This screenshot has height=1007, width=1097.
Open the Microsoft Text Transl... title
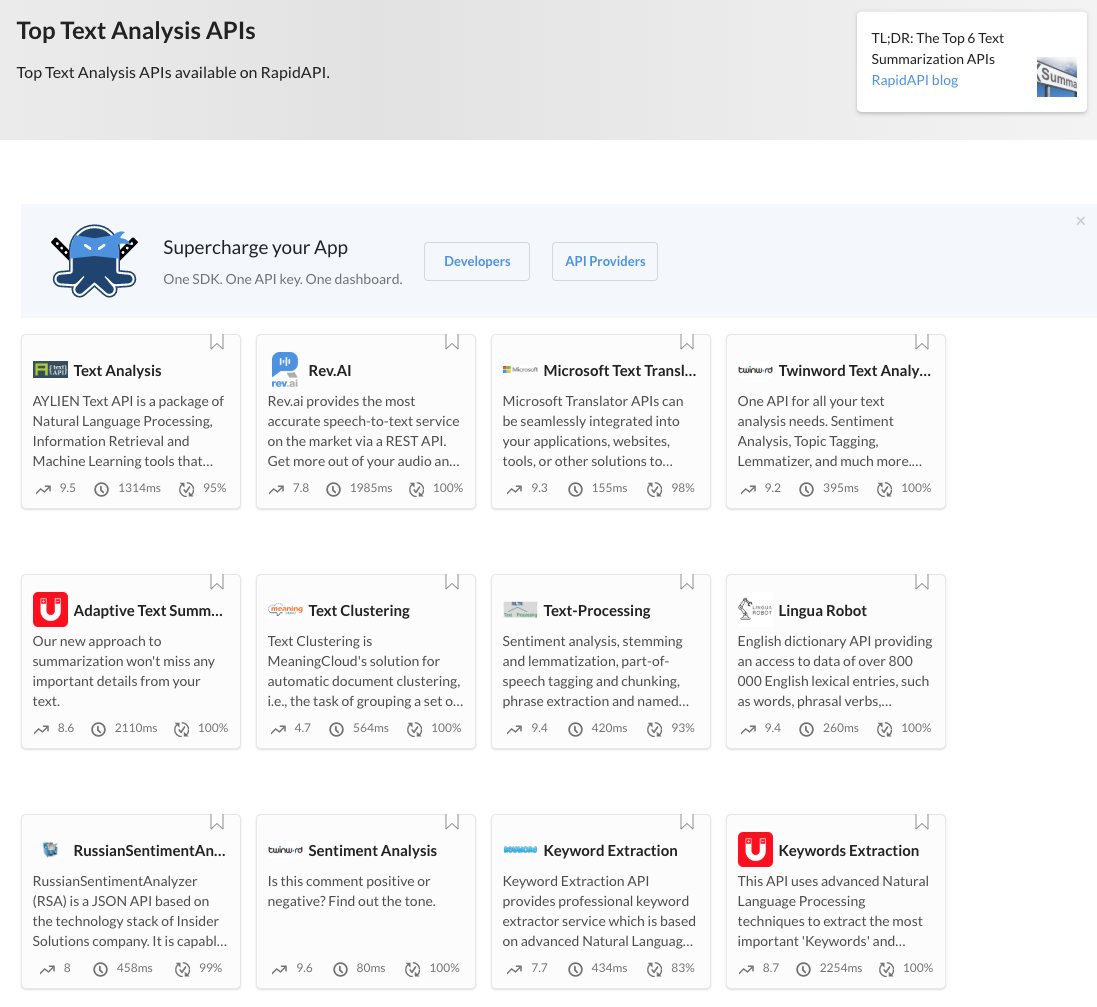point(620,370)
